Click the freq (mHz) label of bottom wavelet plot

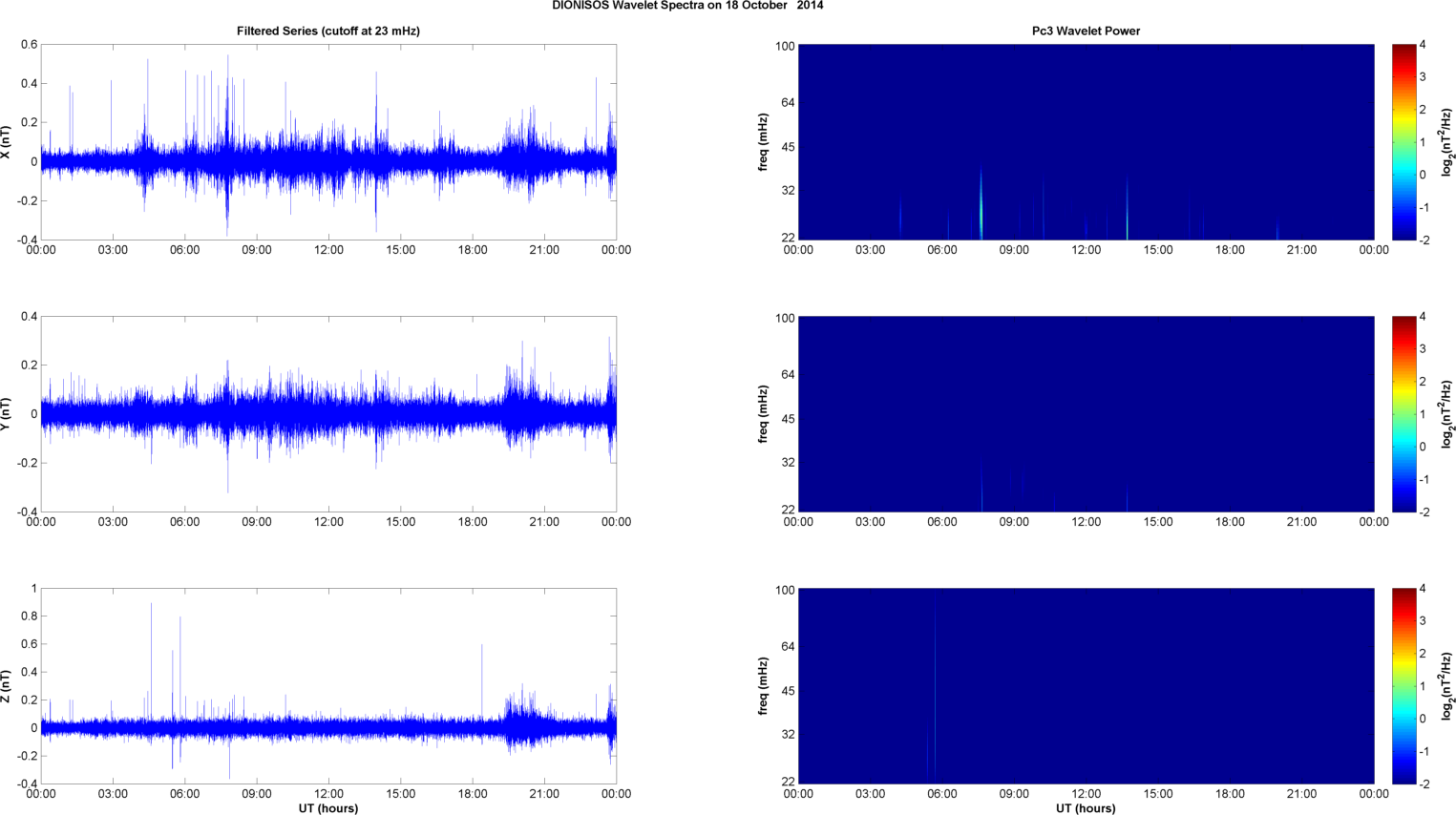[x=764, y=686]
